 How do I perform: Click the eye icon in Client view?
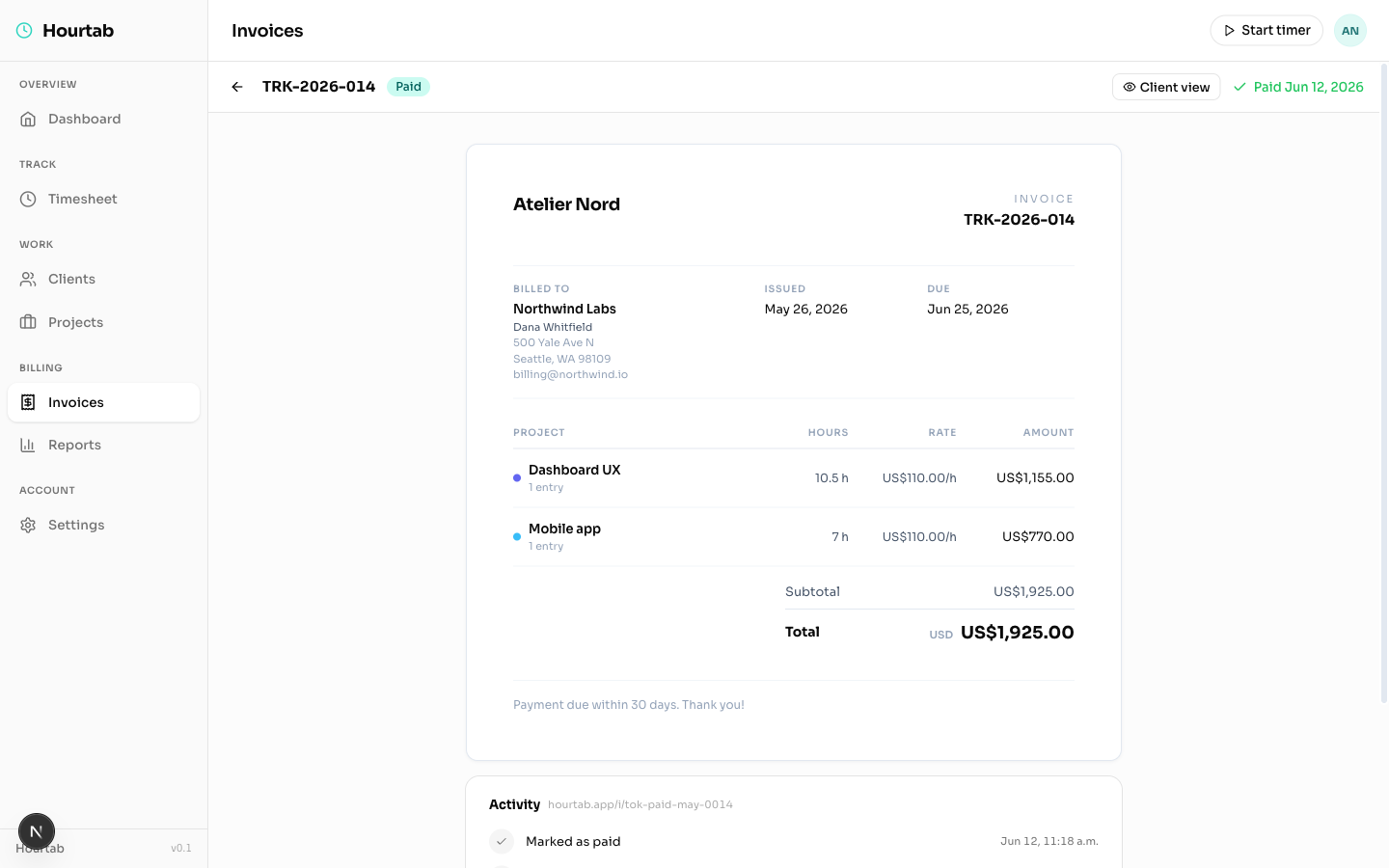(x=1129, y=87)
